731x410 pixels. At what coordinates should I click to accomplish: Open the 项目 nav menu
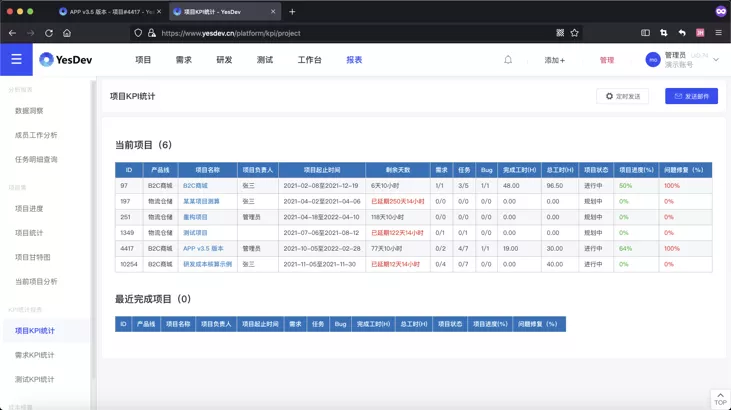[143, 60]
